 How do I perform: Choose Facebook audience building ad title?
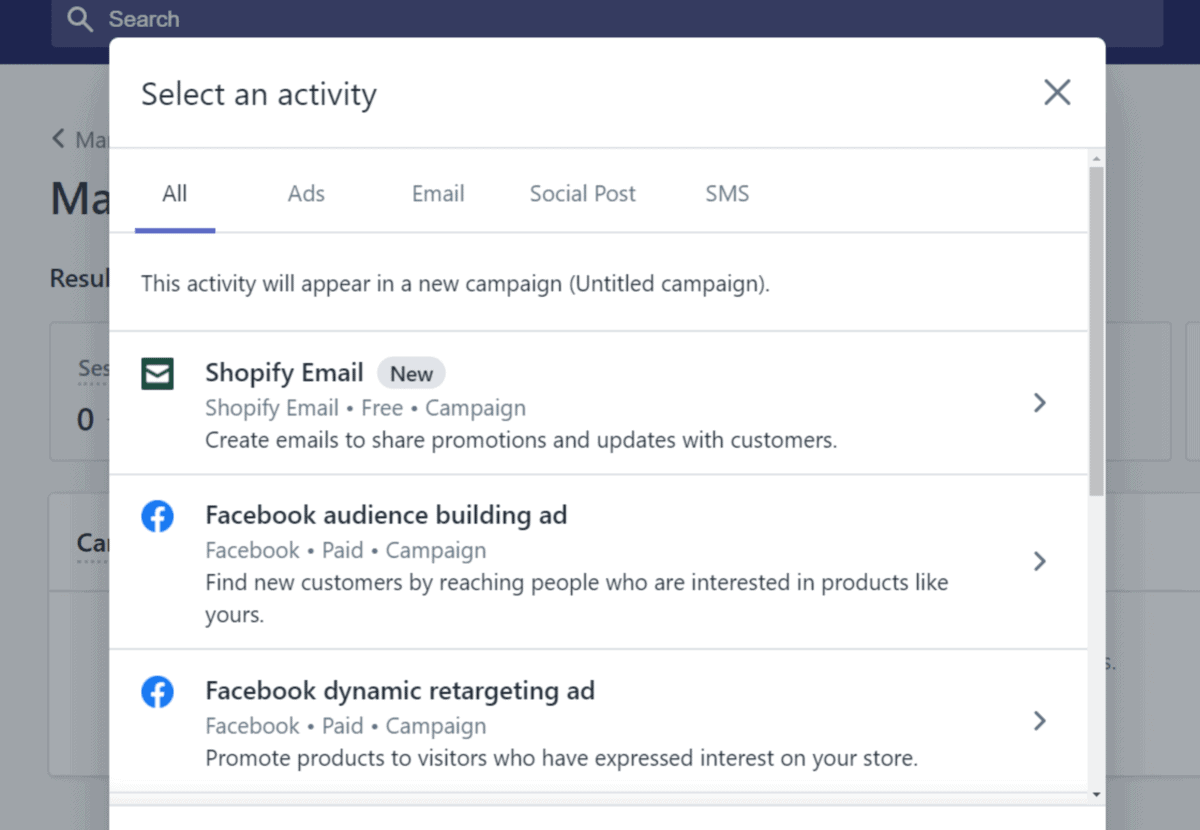[386, 515]
